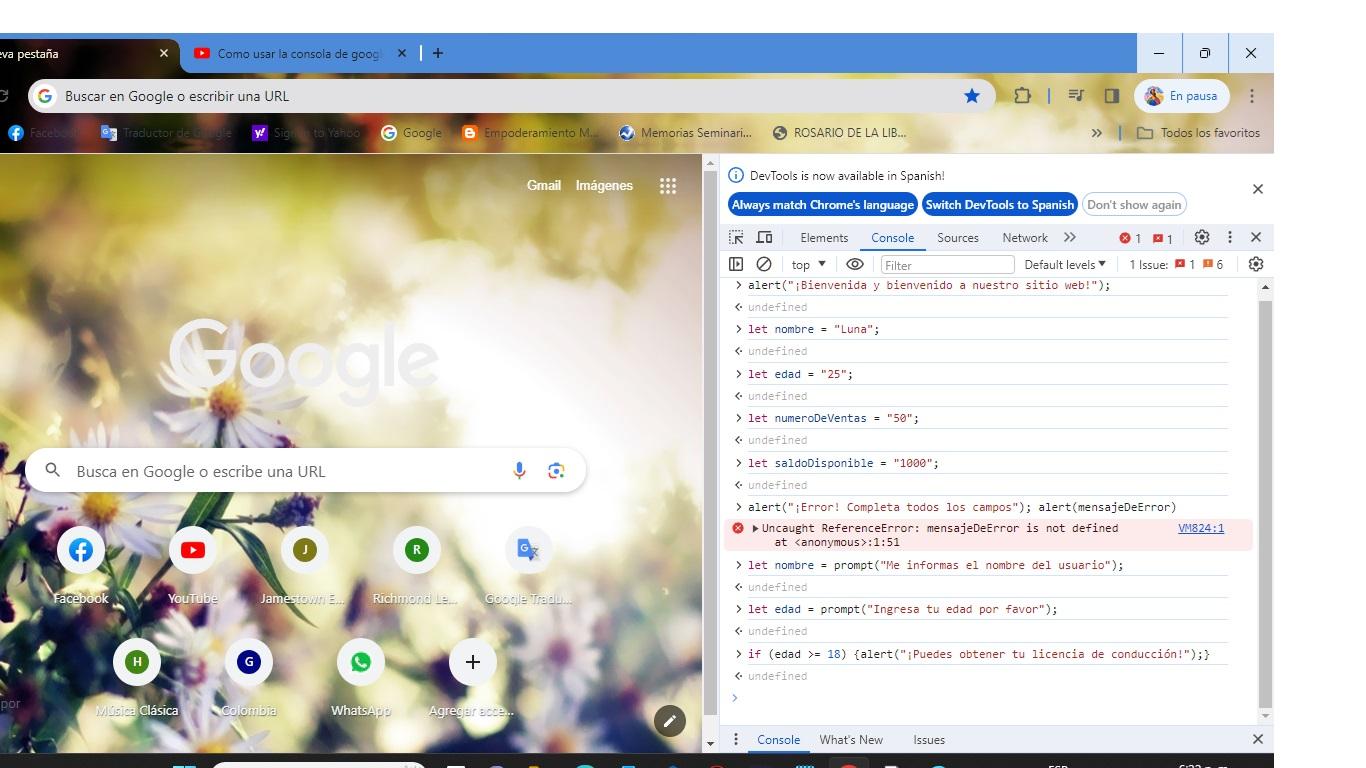Open the Traductor de Google bookmark
This screenshot has width=1366, height=768.
pos(166,132)
